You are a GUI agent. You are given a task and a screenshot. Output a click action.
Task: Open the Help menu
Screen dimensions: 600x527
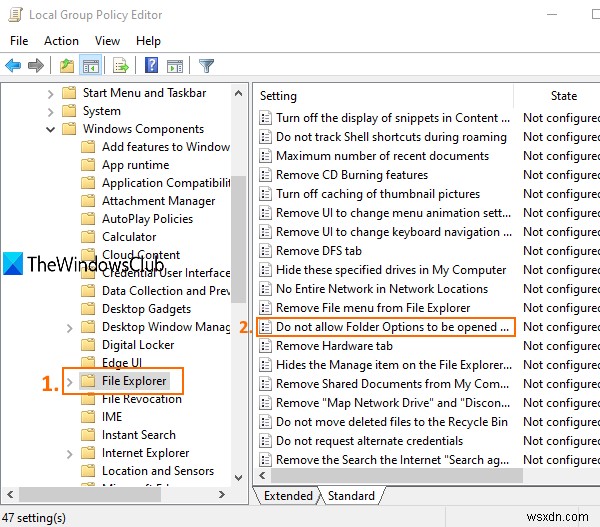click(148, 41)
